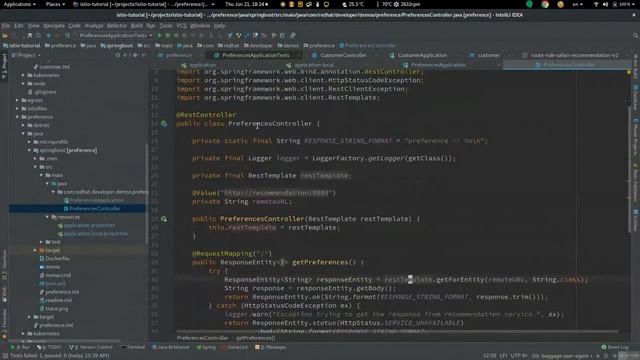Toggle the Structure side tool window stripe
640x360 pixels.
(4, 265)
